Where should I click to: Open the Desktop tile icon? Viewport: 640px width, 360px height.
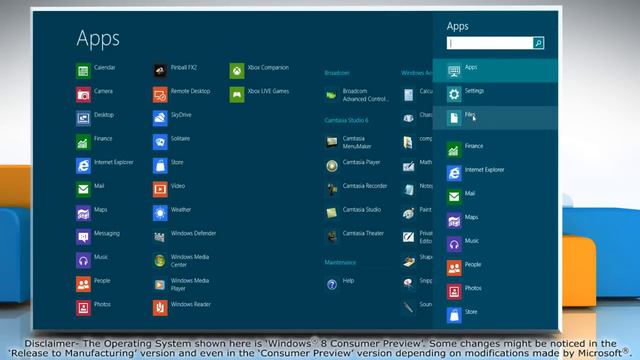point(83,118)
